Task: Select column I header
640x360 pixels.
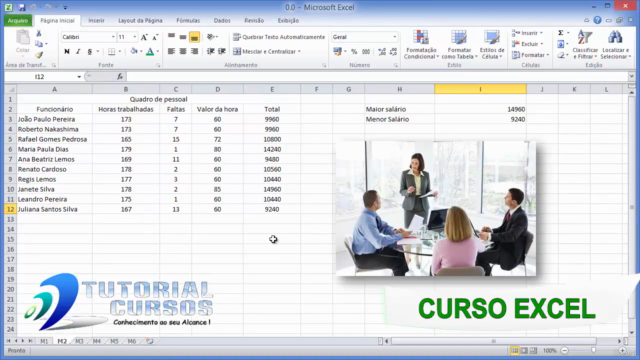Action: pos(480,89)
